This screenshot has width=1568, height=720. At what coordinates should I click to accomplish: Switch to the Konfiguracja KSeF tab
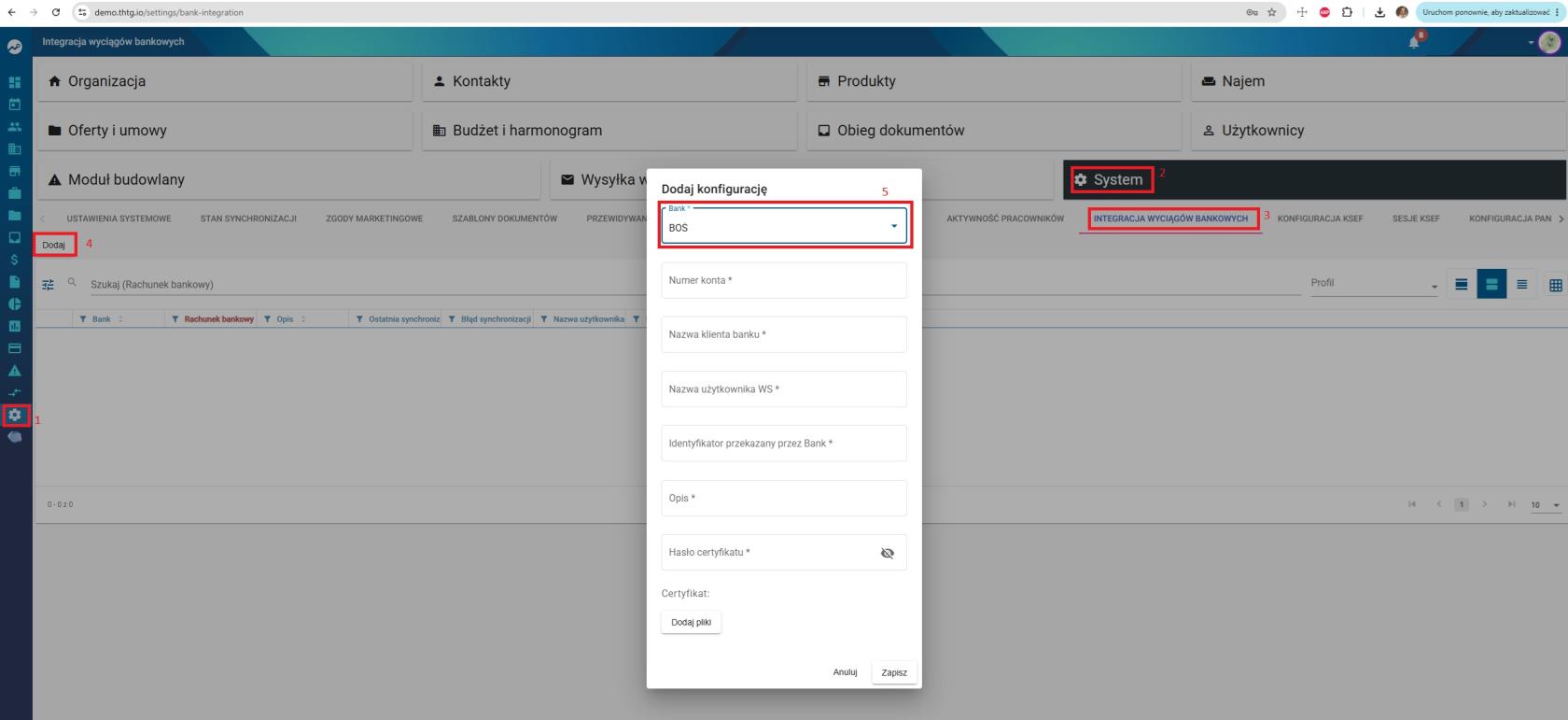(x=1320, y=219)
